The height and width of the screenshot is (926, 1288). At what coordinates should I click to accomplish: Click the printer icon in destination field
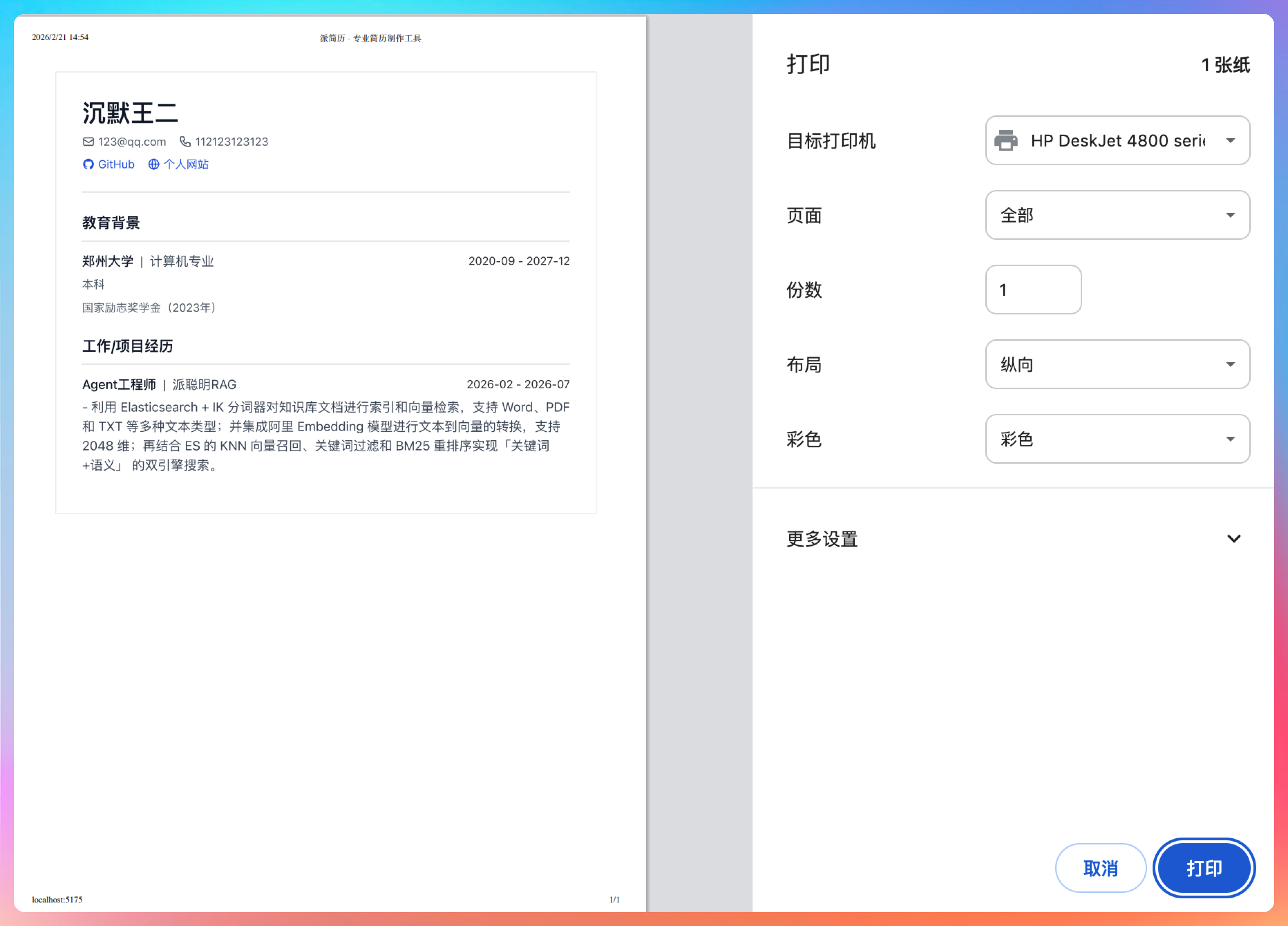1006,140
